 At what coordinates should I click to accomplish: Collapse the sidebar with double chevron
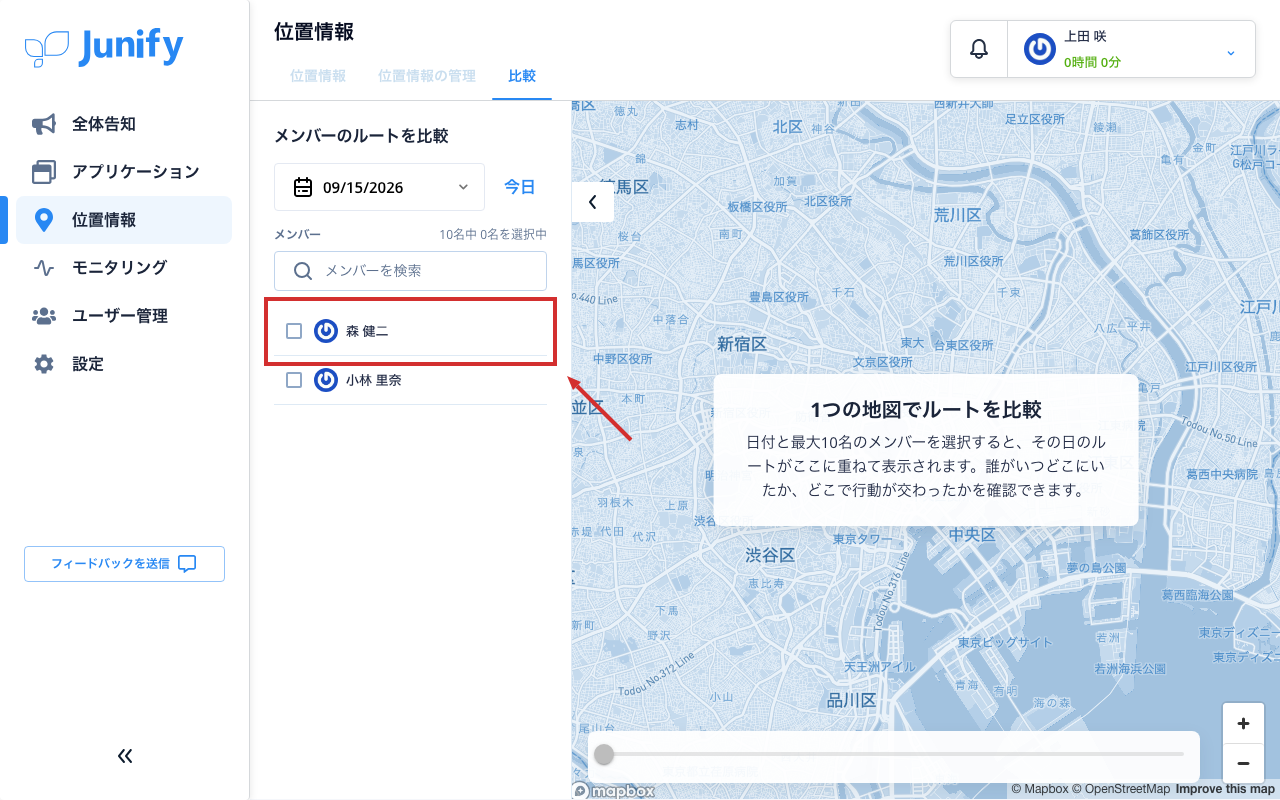pos(125,756)
